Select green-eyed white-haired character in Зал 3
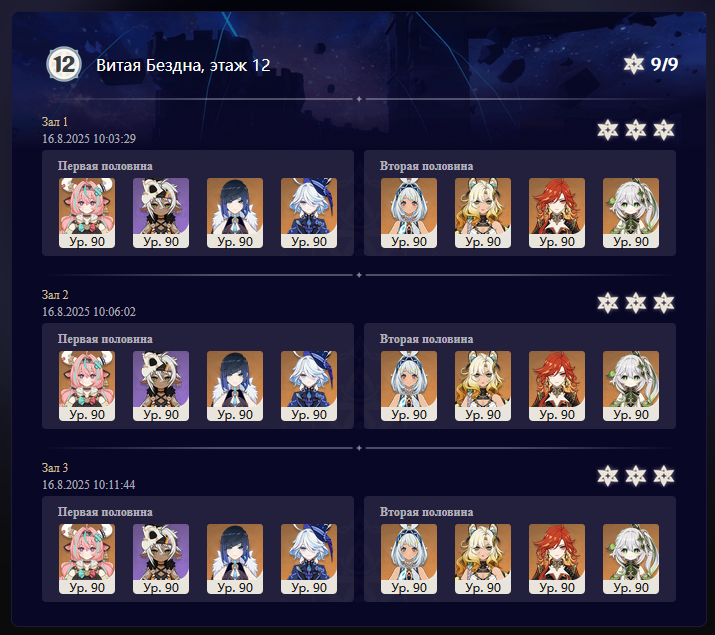The image size is (715, 635). click(631, 559)
